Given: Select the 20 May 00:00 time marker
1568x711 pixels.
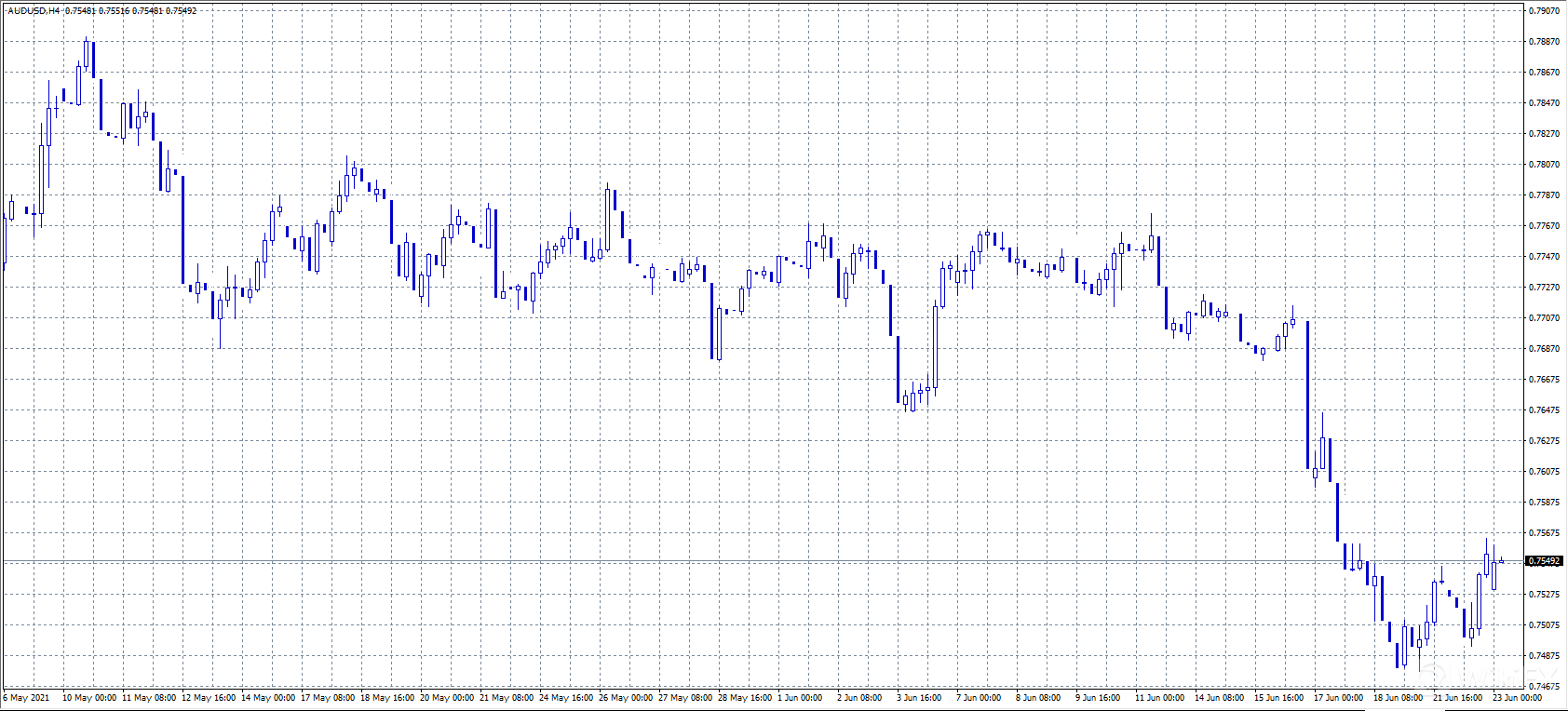Looking at the screenshot, I should point(447,698).
